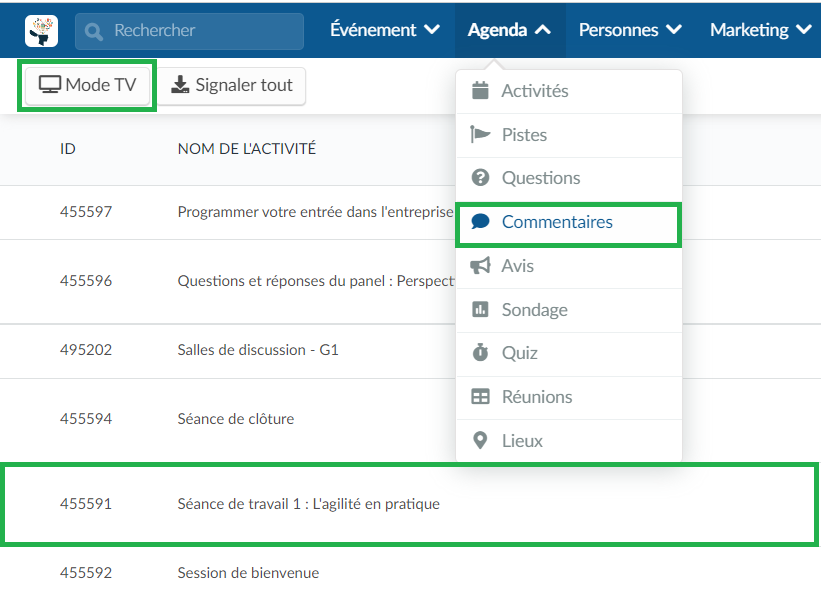Click the Signaler tout button
821x590 pixels.
[x=231, y=85]
